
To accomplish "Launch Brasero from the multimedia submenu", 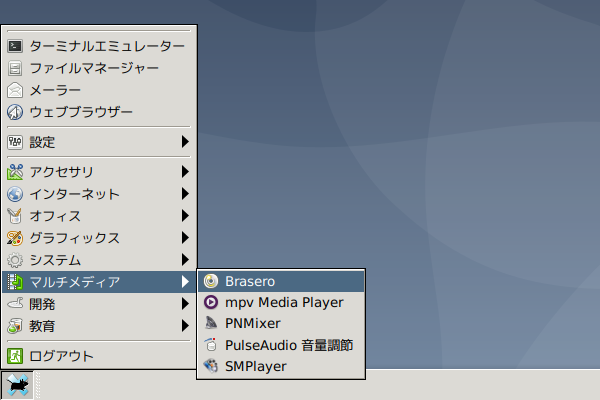I will point(281,281).
